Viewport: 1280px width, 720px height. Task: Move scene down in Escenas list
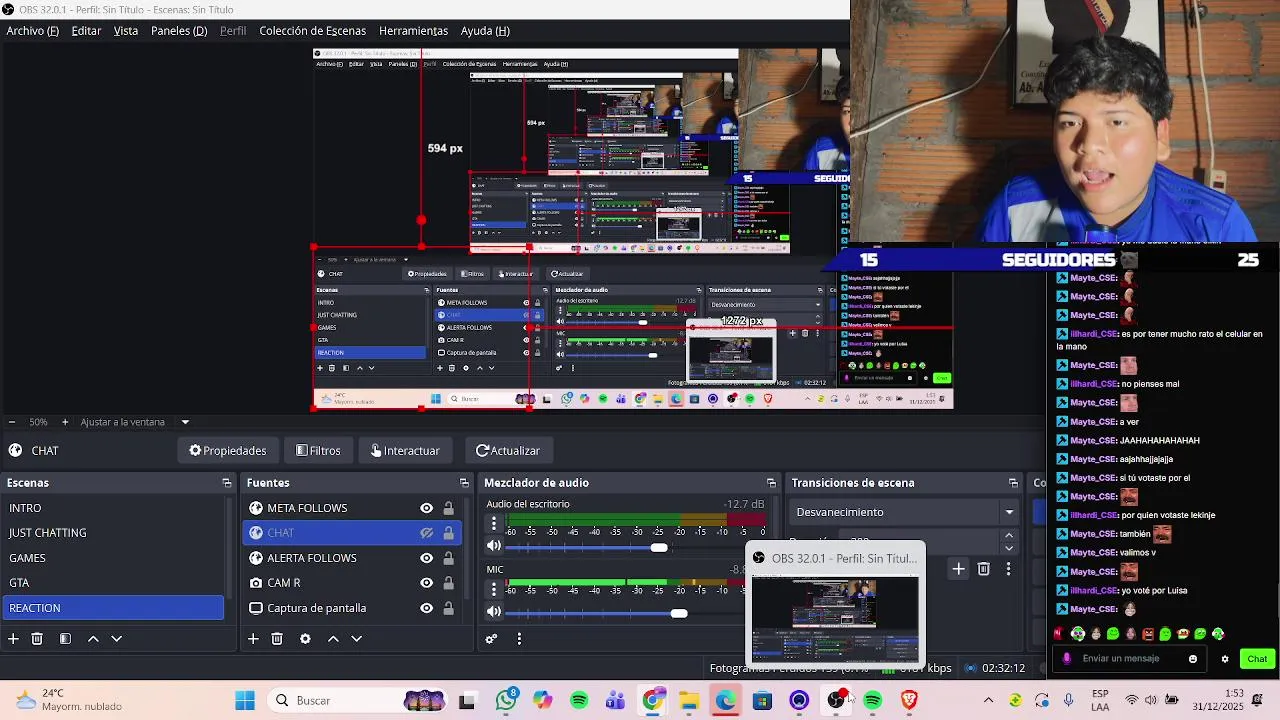[x=116, y=638]
